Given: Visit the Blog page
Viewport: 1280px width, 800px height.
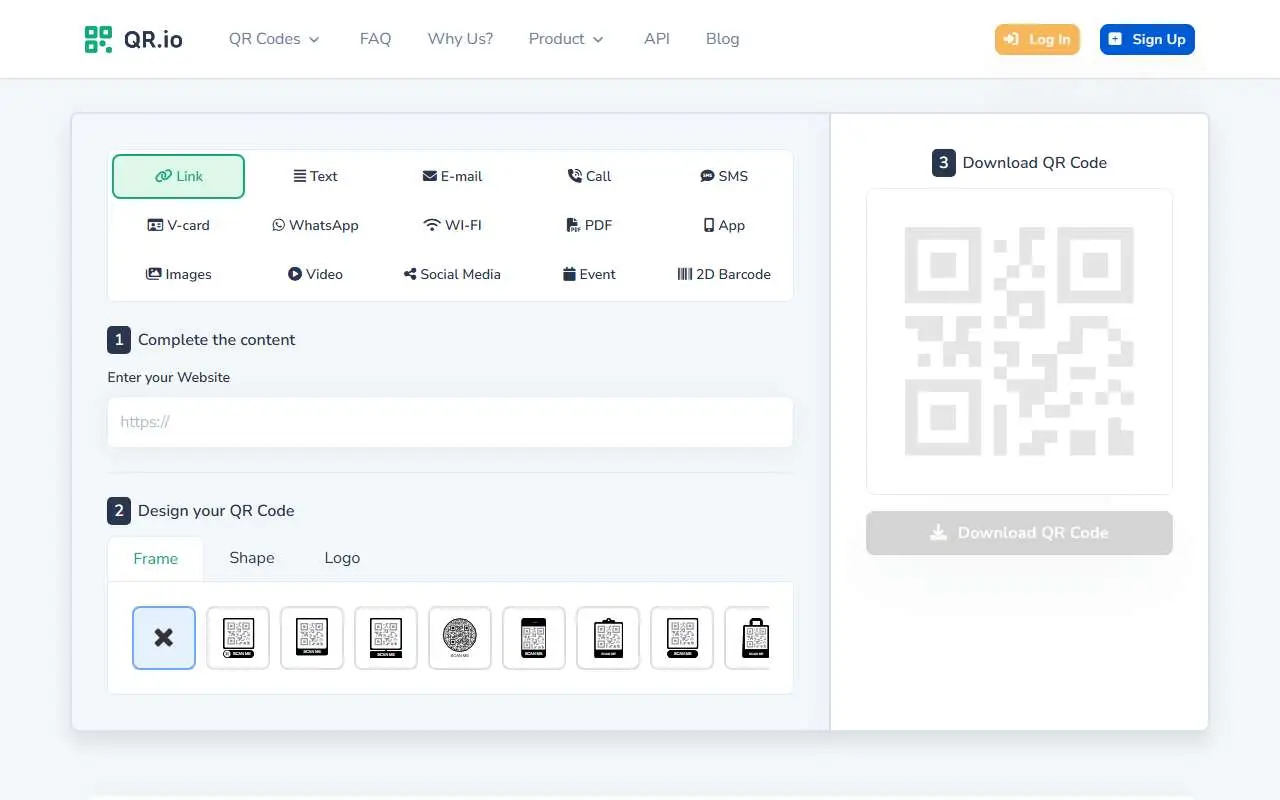Looking at the screenshot, I should (x=722, y=39).
